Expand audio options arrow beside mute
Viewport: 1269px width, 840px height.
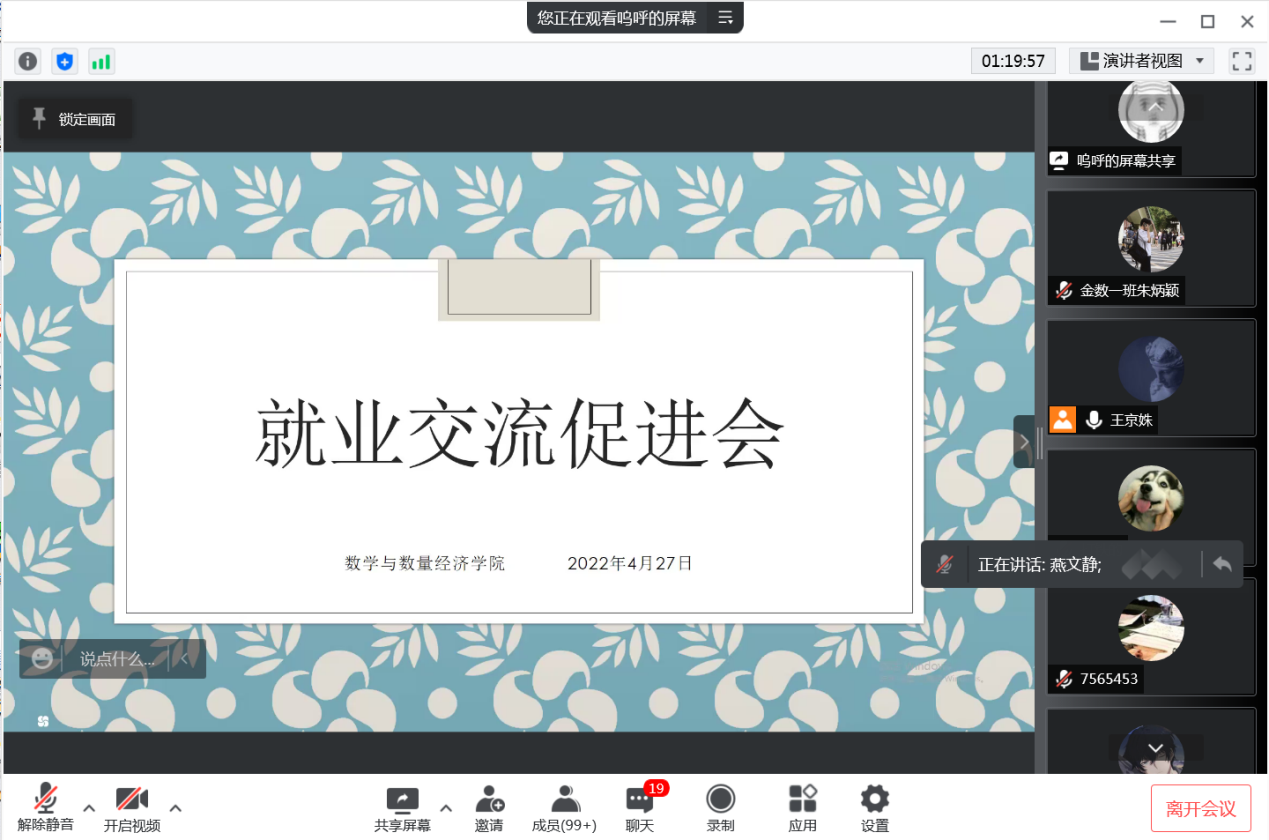pyautogui.click(x=89, y=808)
